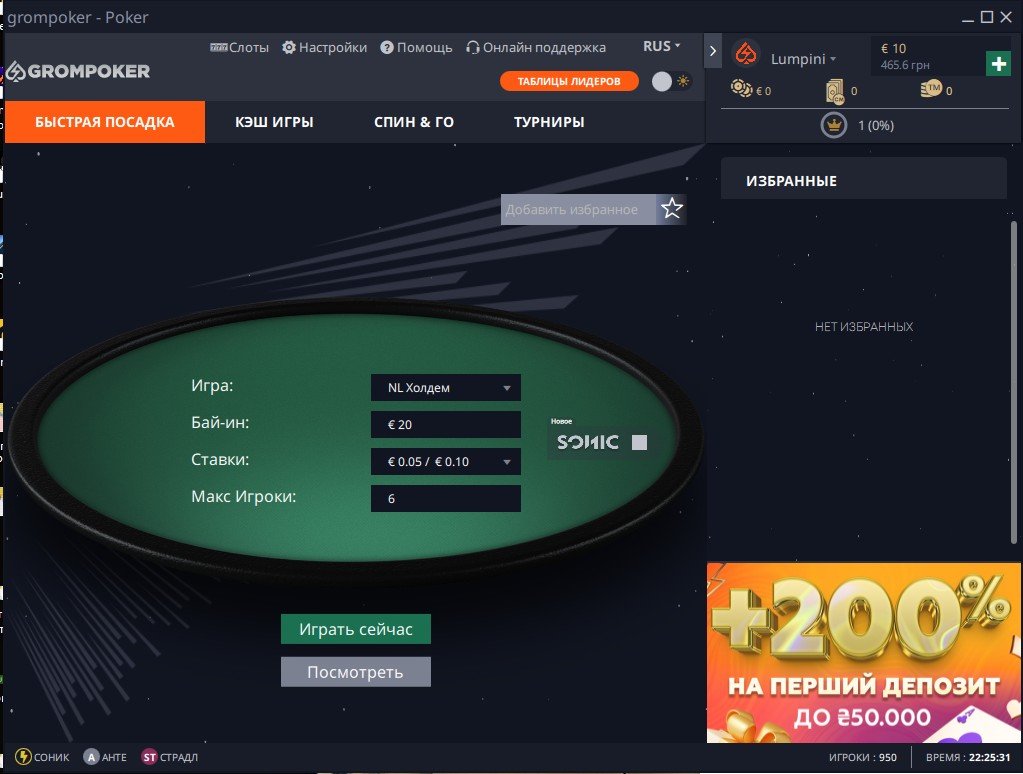
Task: Click the favorites panel vertical scrollbar
Action: pos(1013,382)
